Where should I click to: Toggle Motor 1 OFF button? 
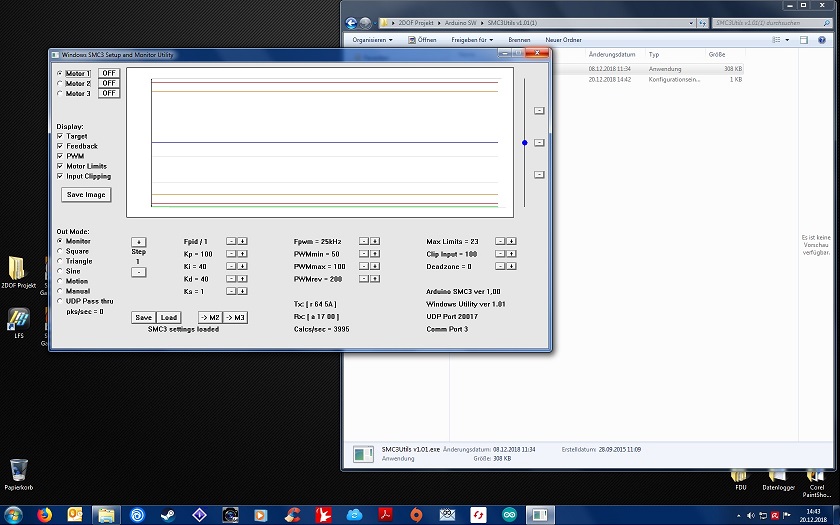109,73
